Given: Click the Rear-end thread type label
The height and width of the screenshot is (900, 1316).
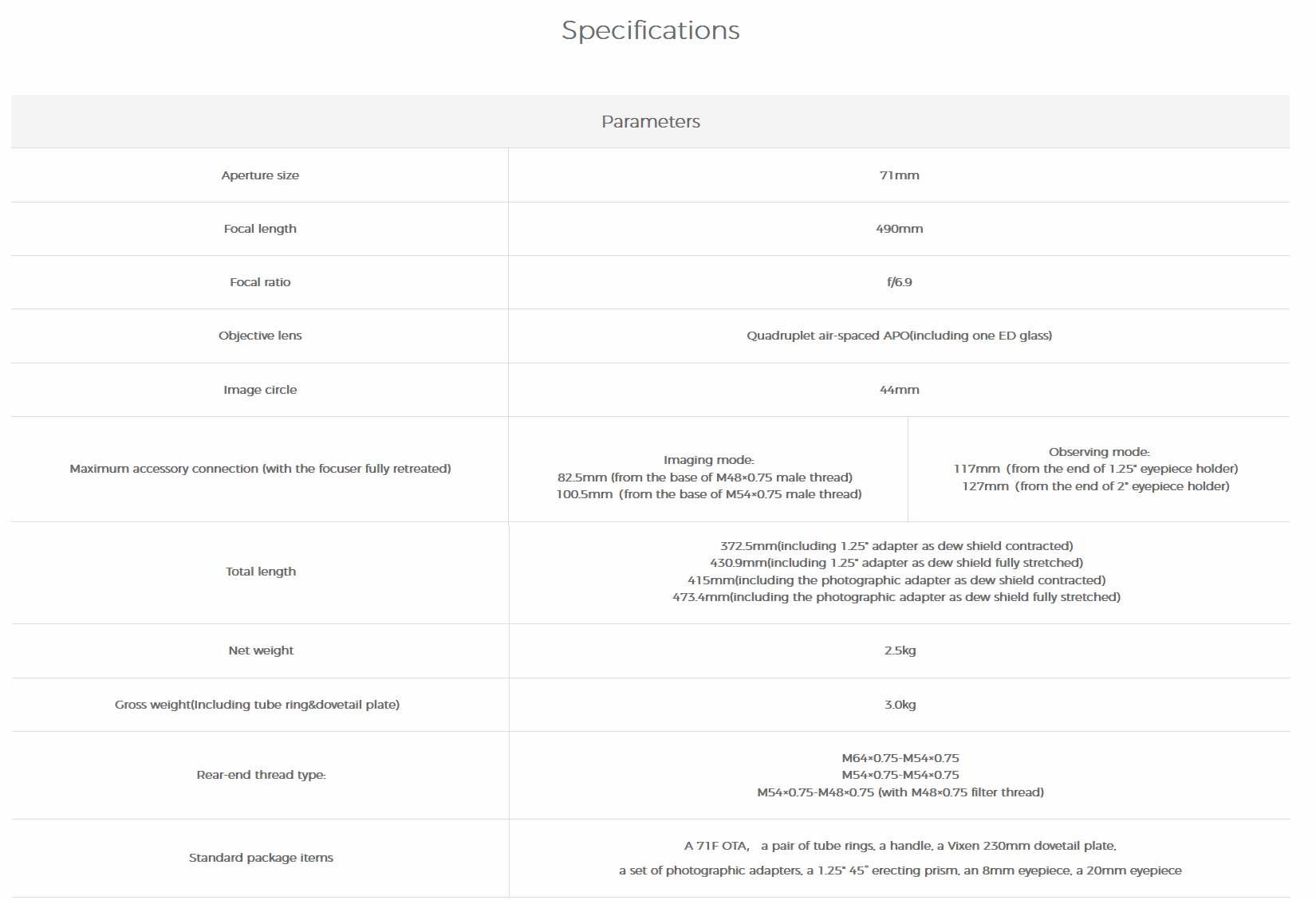Looking at the screenshot, I should pos(261,775).
